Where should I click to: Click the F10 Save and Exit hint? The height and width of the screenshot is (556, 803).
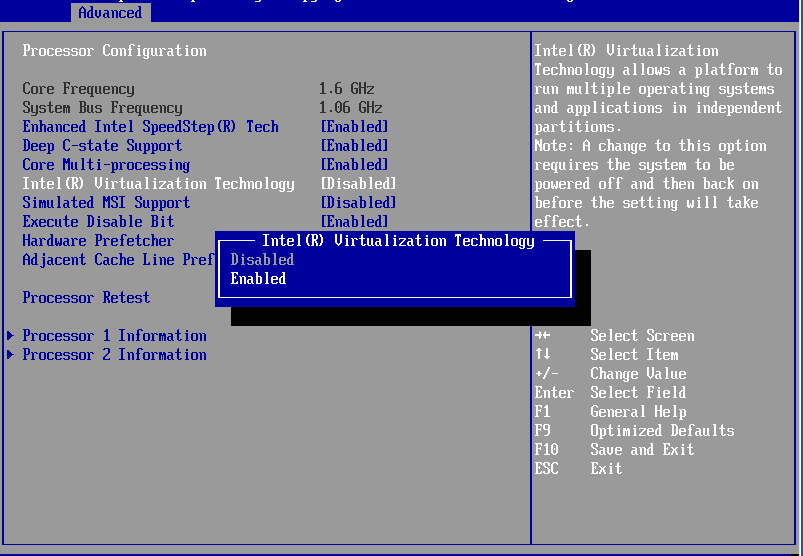(x=614, y=450)
